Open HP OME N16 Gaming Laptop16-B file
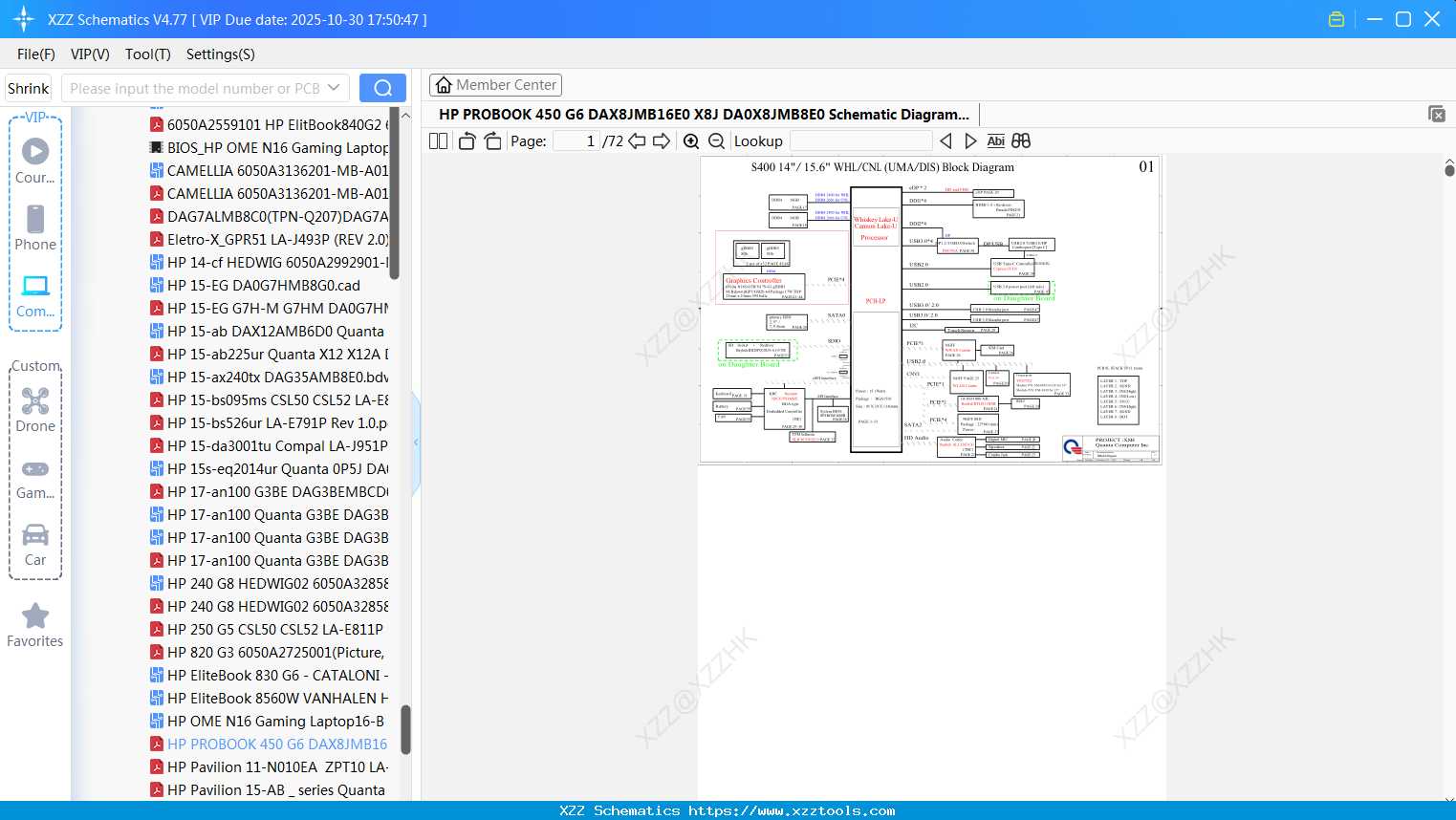The width and height of the screenshot is (1456, 820). 267,721
